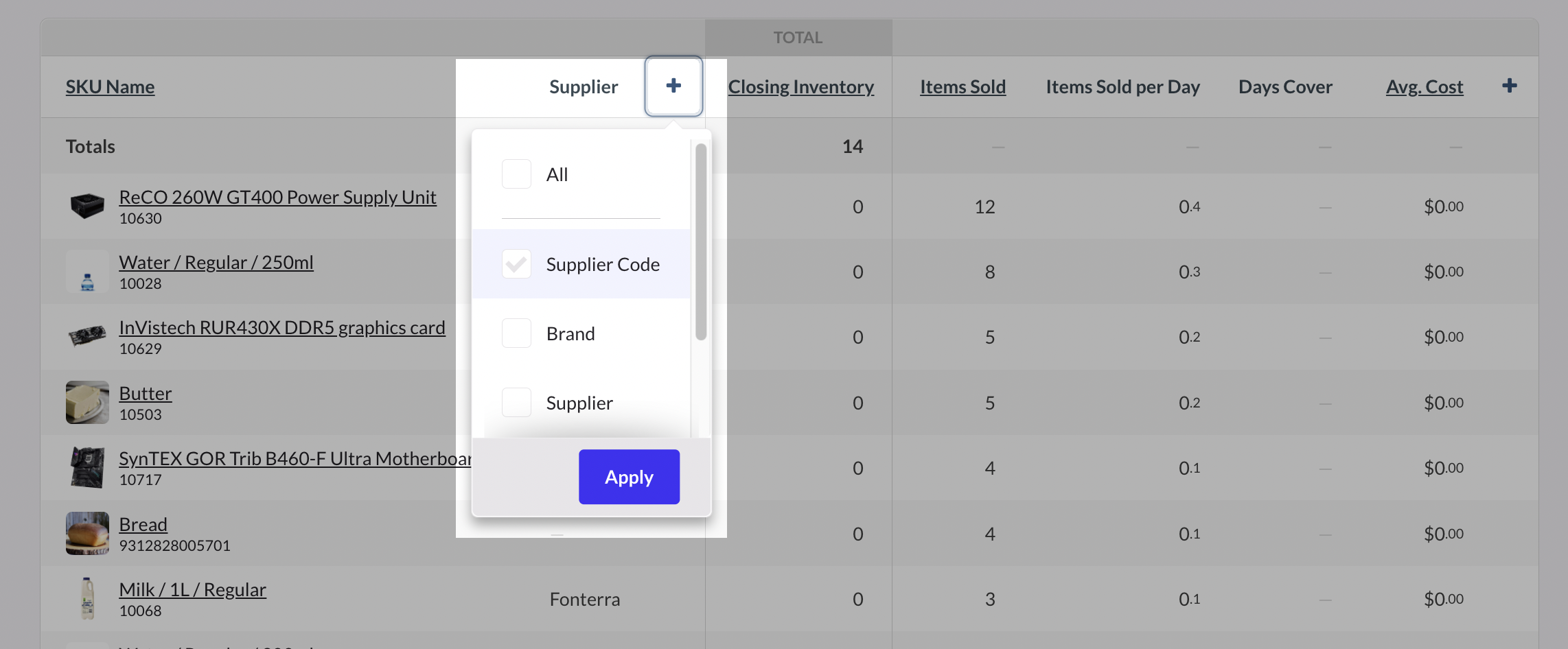Click the Water Regular 250ml product image
The image size is (1568, 649).
pyautogui.click(x=87, y=272)
